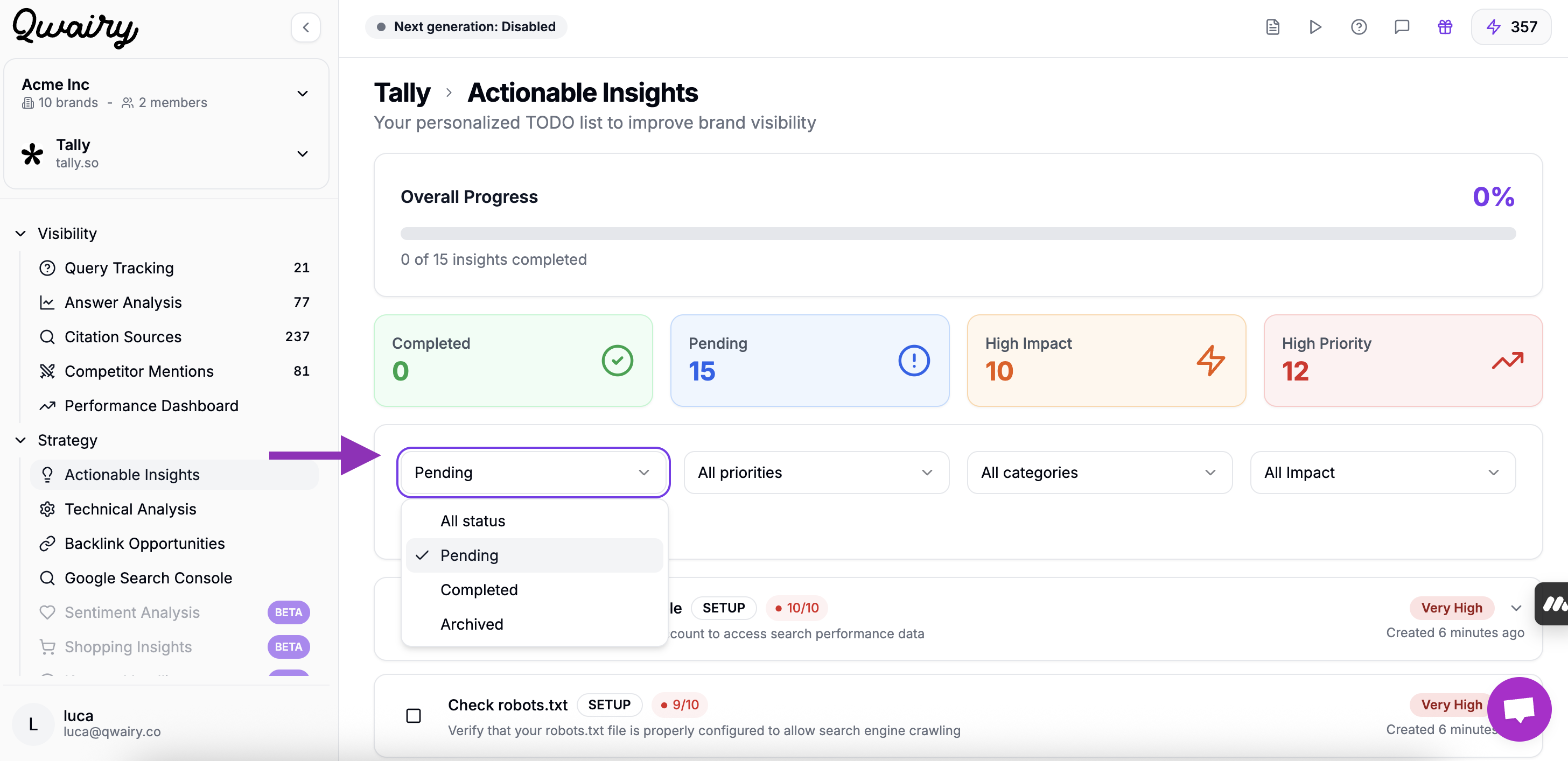Viewport: 1568px width, 761px height.
Task: Open the All priorities dropdown
Action: coord(816,473)
